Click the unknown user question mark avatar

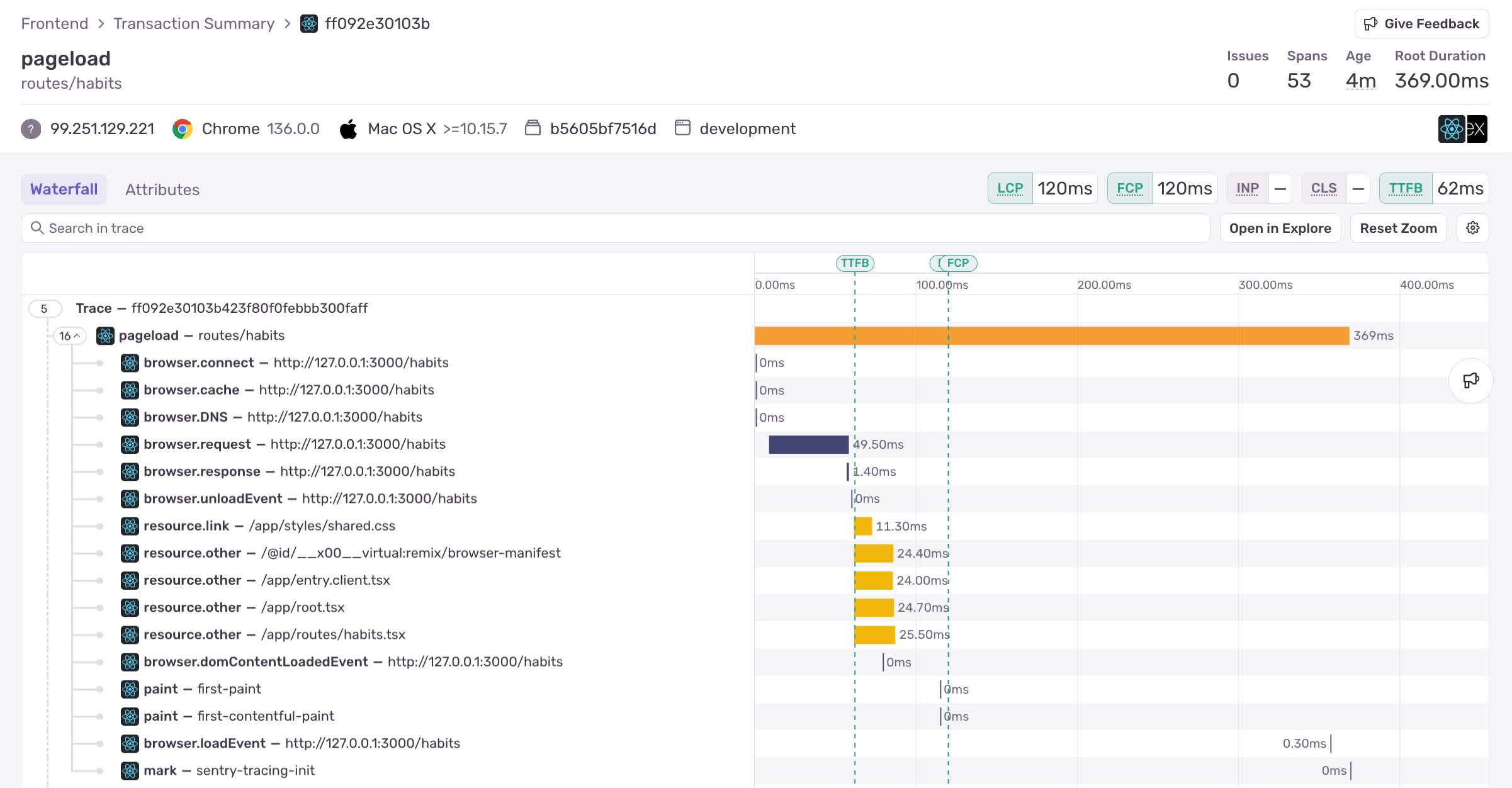31,129
